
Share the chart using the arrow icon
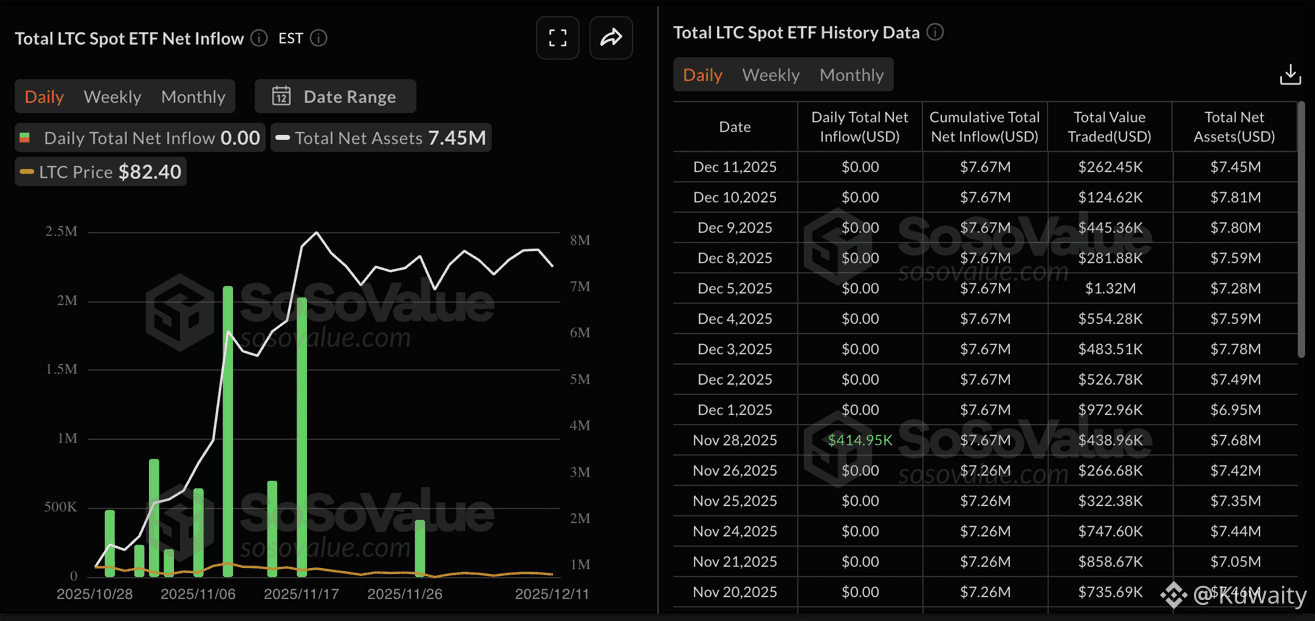611,38
